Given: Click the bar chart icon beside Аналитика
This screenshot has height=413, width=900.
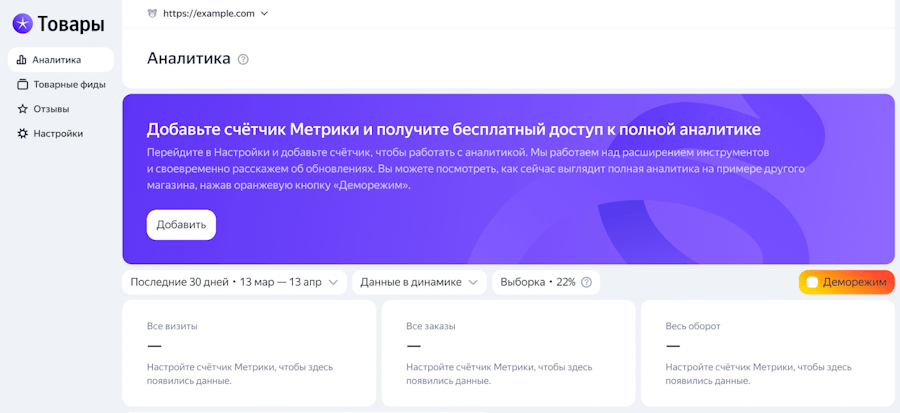Looking at the screenshot, I should tap(22, 60).
